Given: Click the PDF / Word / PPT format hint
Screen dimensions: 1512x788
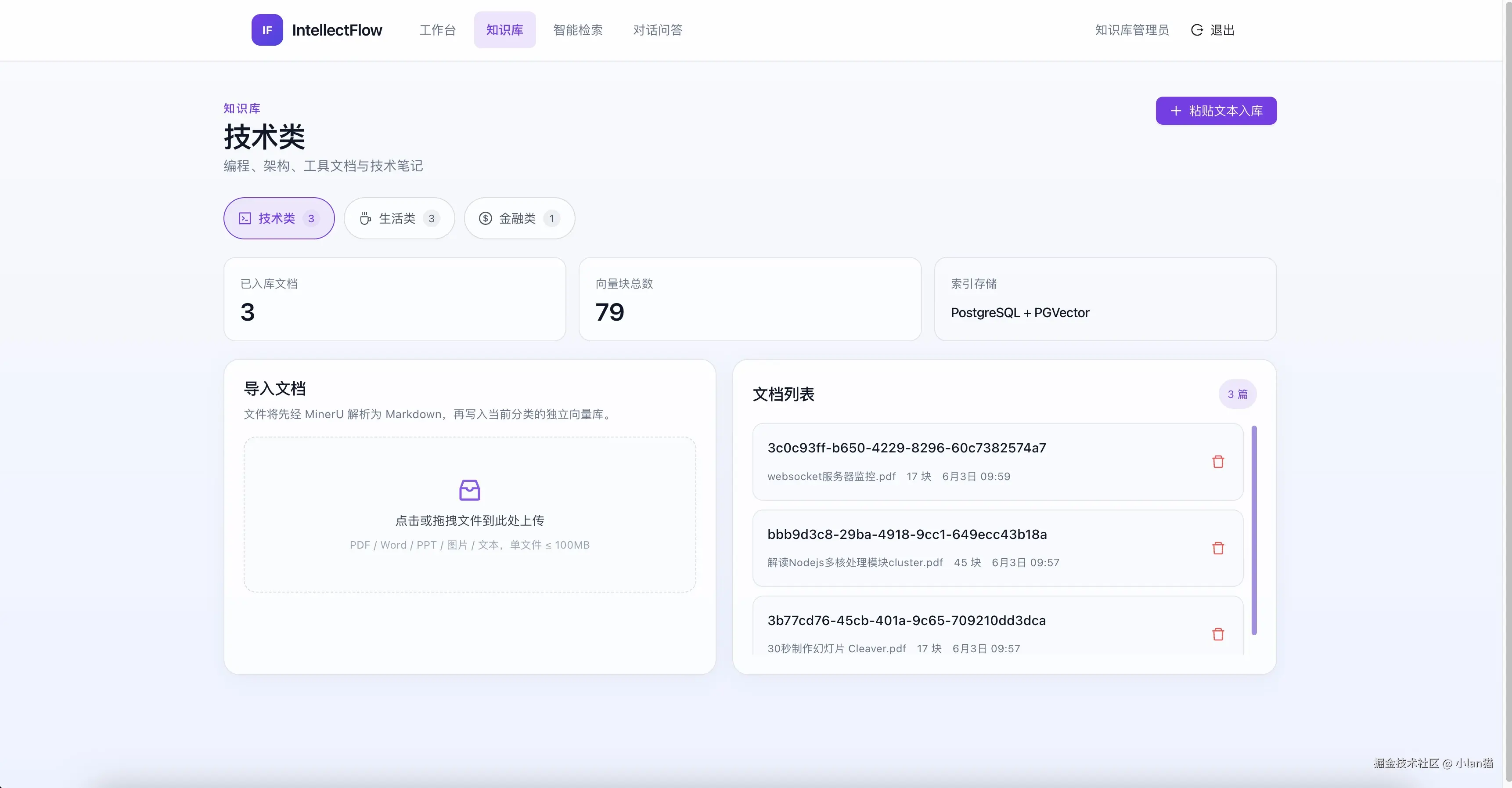Looking at the screenshot, I should click(x=470, y=545).
